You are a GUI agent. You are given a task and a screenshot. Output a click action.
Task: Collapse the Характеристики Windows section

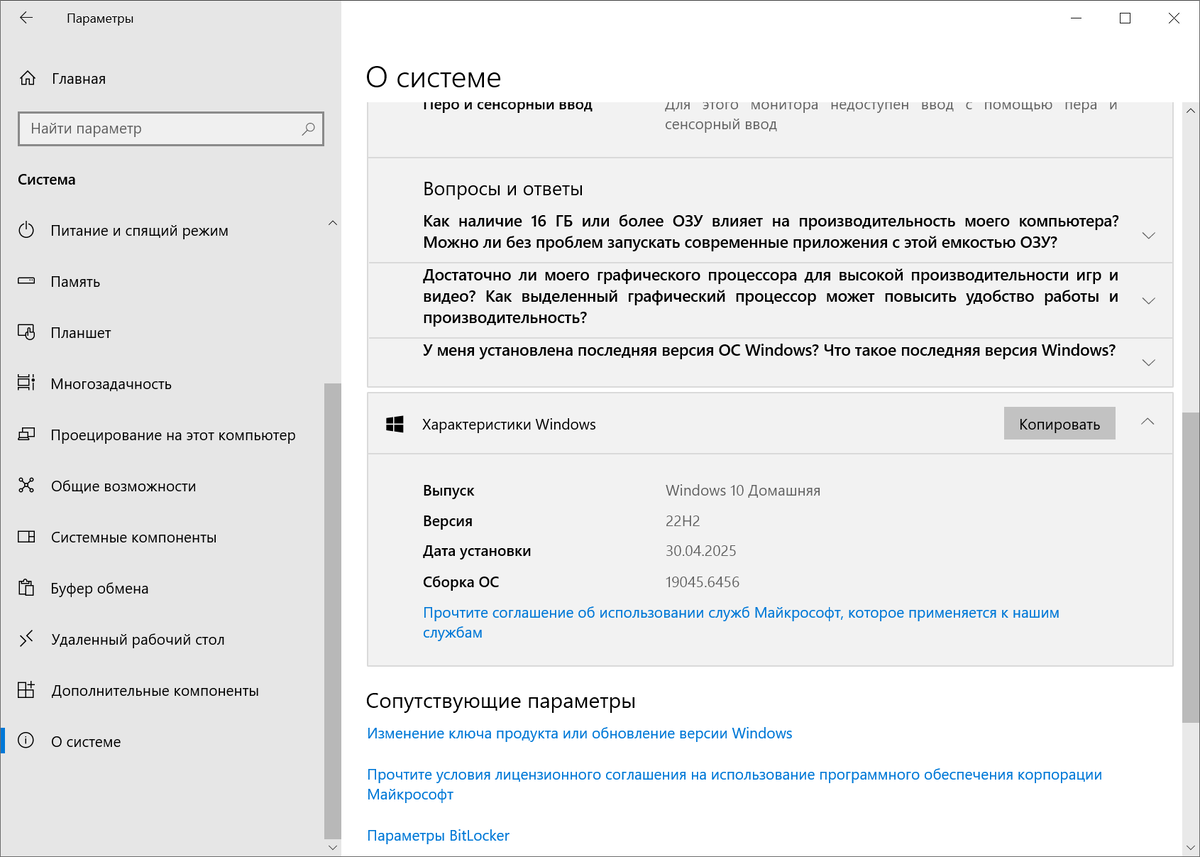click(1148, 422)
